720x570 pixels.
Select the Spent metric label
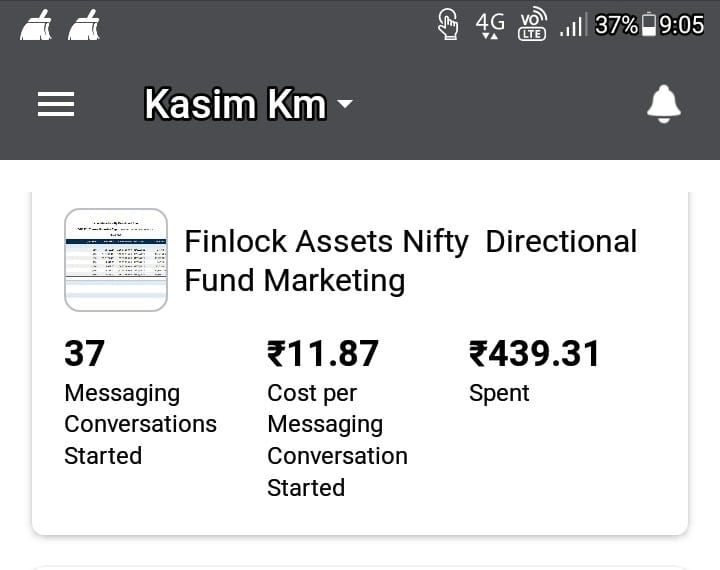click(499, 393)
